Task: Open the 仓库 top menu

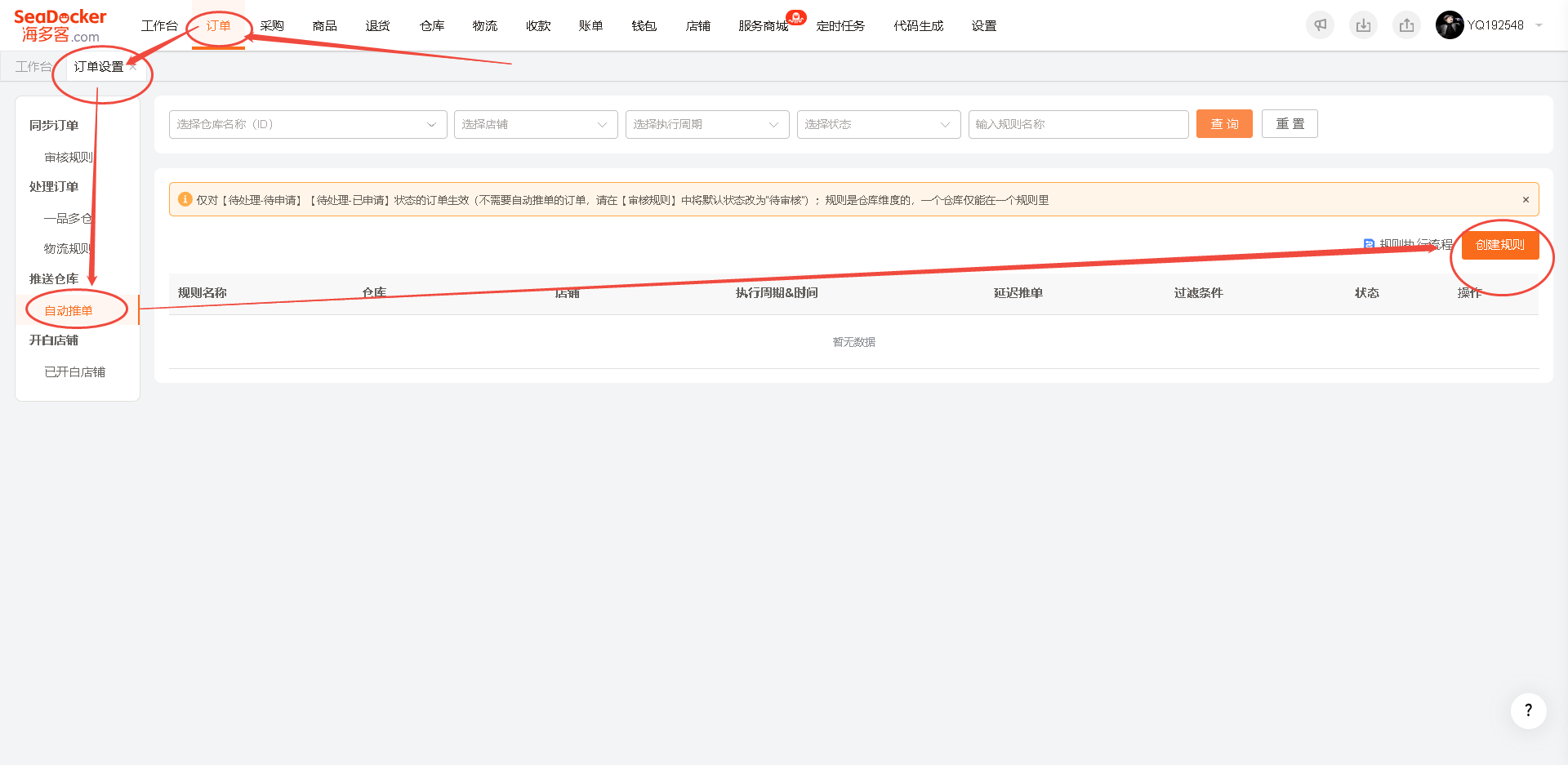Action: click(432, 26)
